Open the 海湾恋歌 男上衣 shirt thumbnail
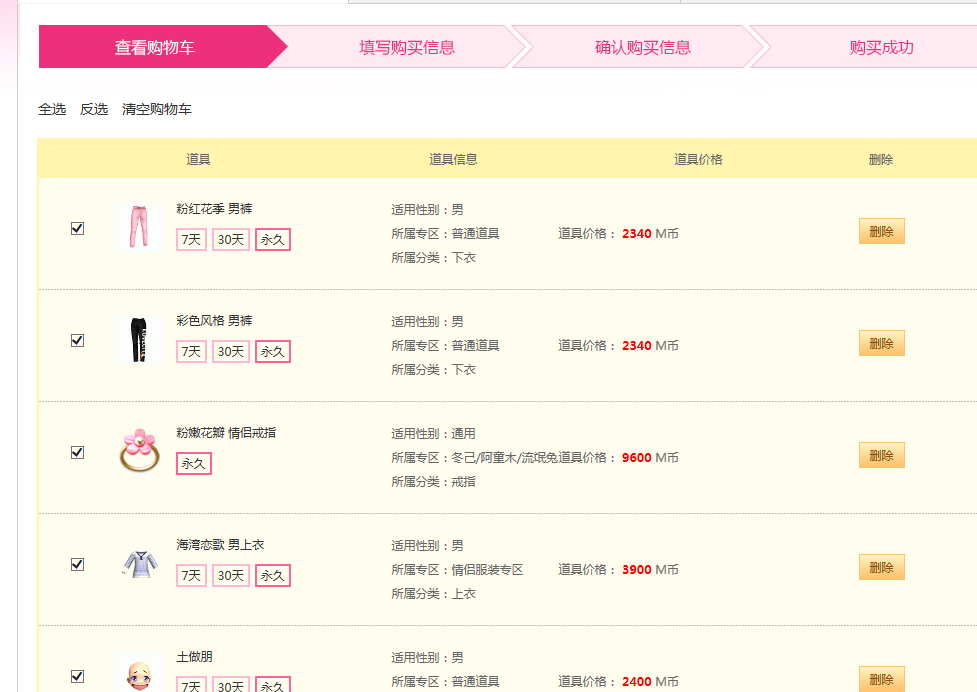 (x=139, y=564)
